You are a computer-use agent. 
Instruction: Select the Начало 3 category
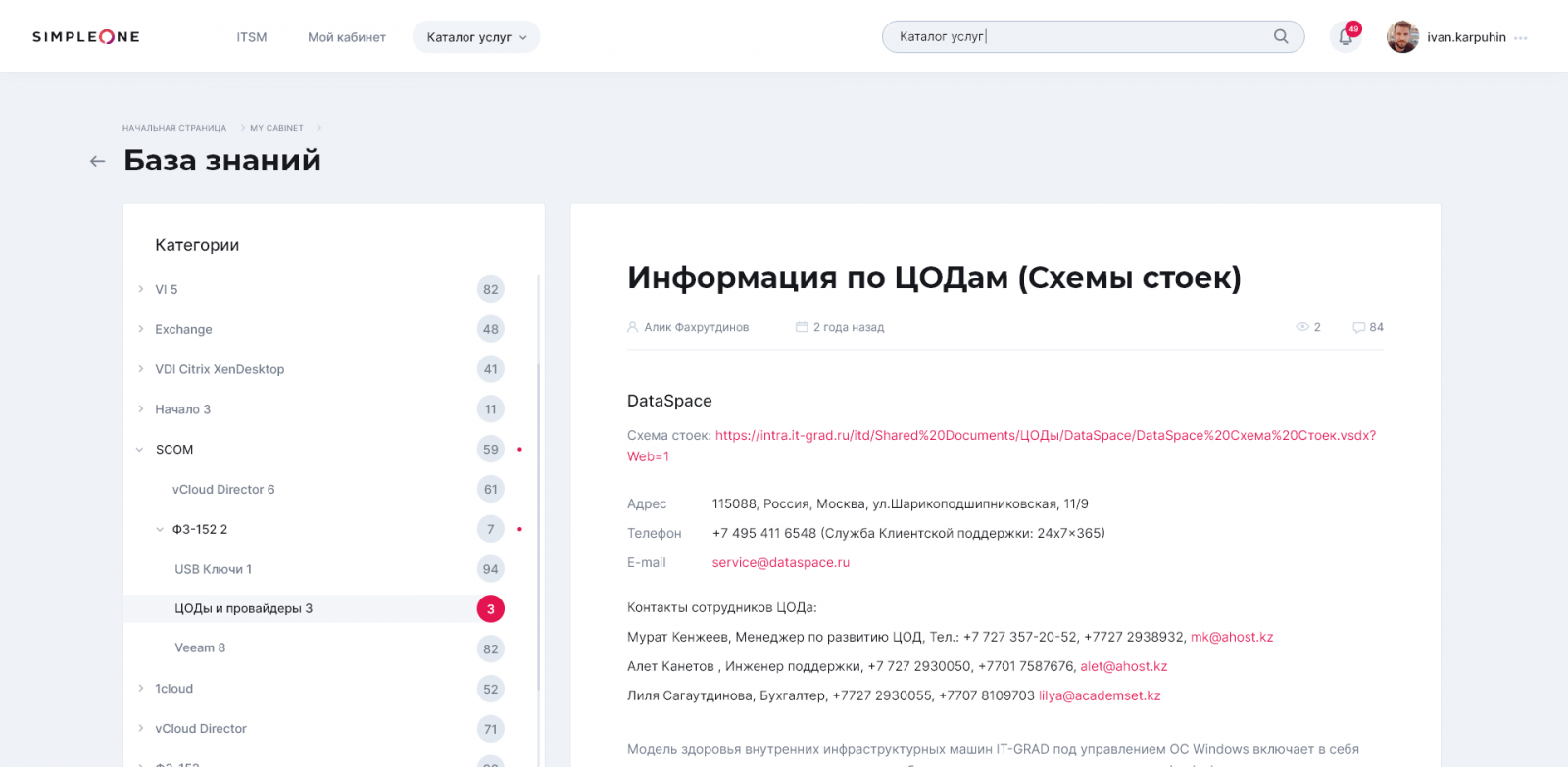click(x=182, y=409)
